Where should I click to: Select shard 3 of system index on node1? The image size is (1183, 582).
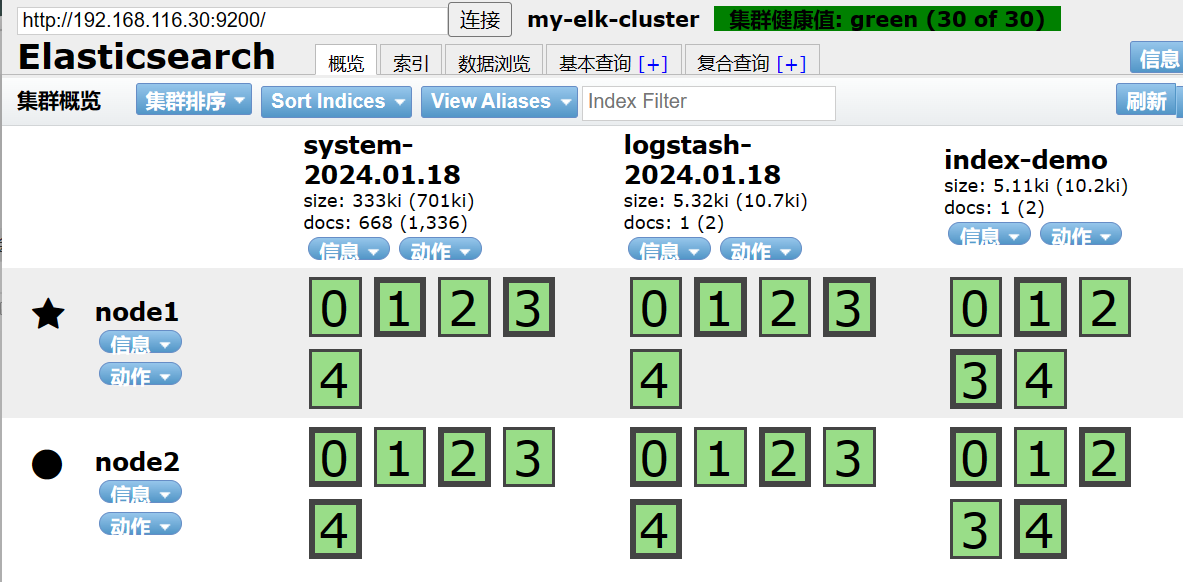click(x=529, y=307)
